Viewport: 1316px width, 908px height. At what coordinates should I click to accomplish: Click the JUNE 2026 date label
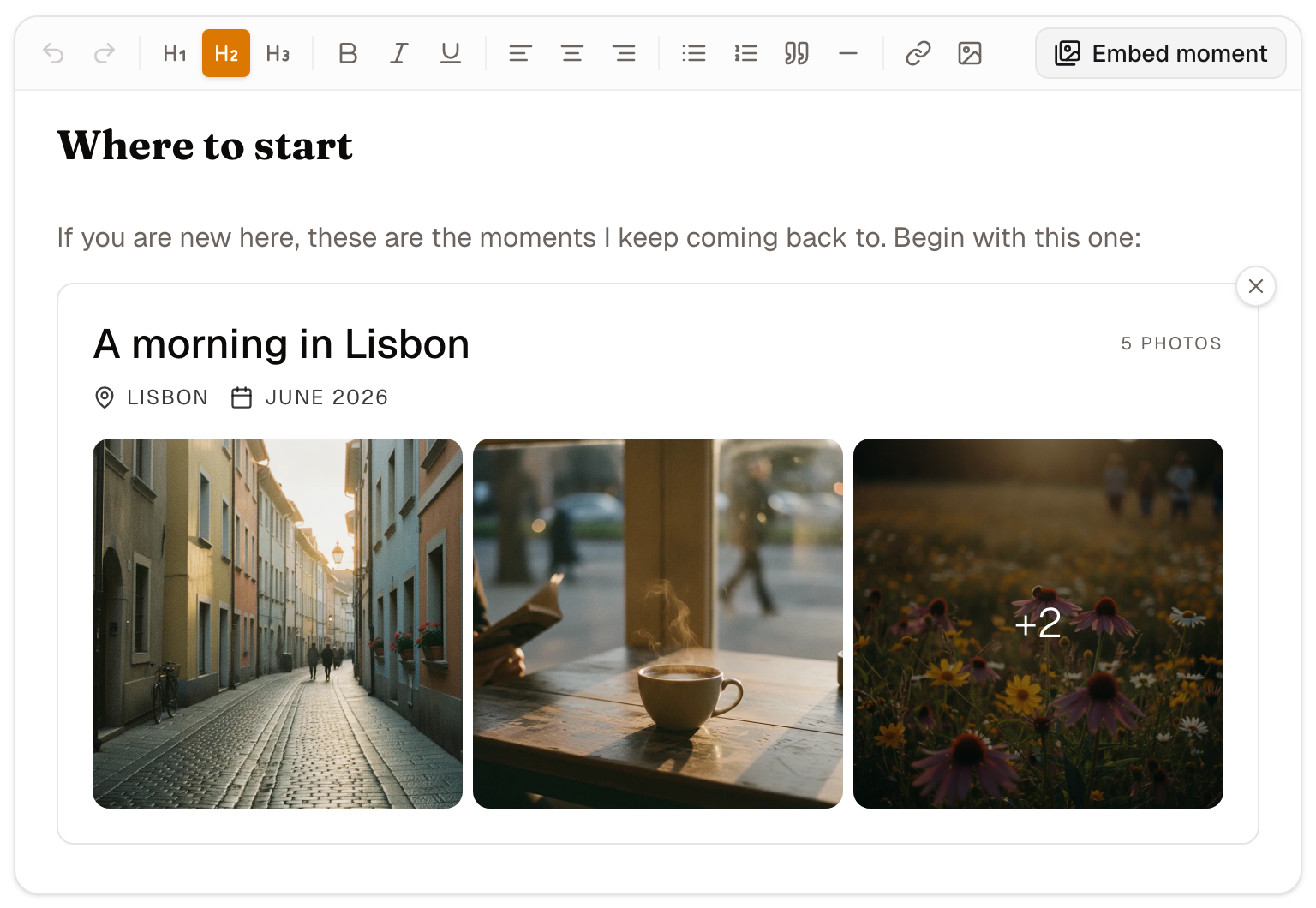[x=326, y=397]
